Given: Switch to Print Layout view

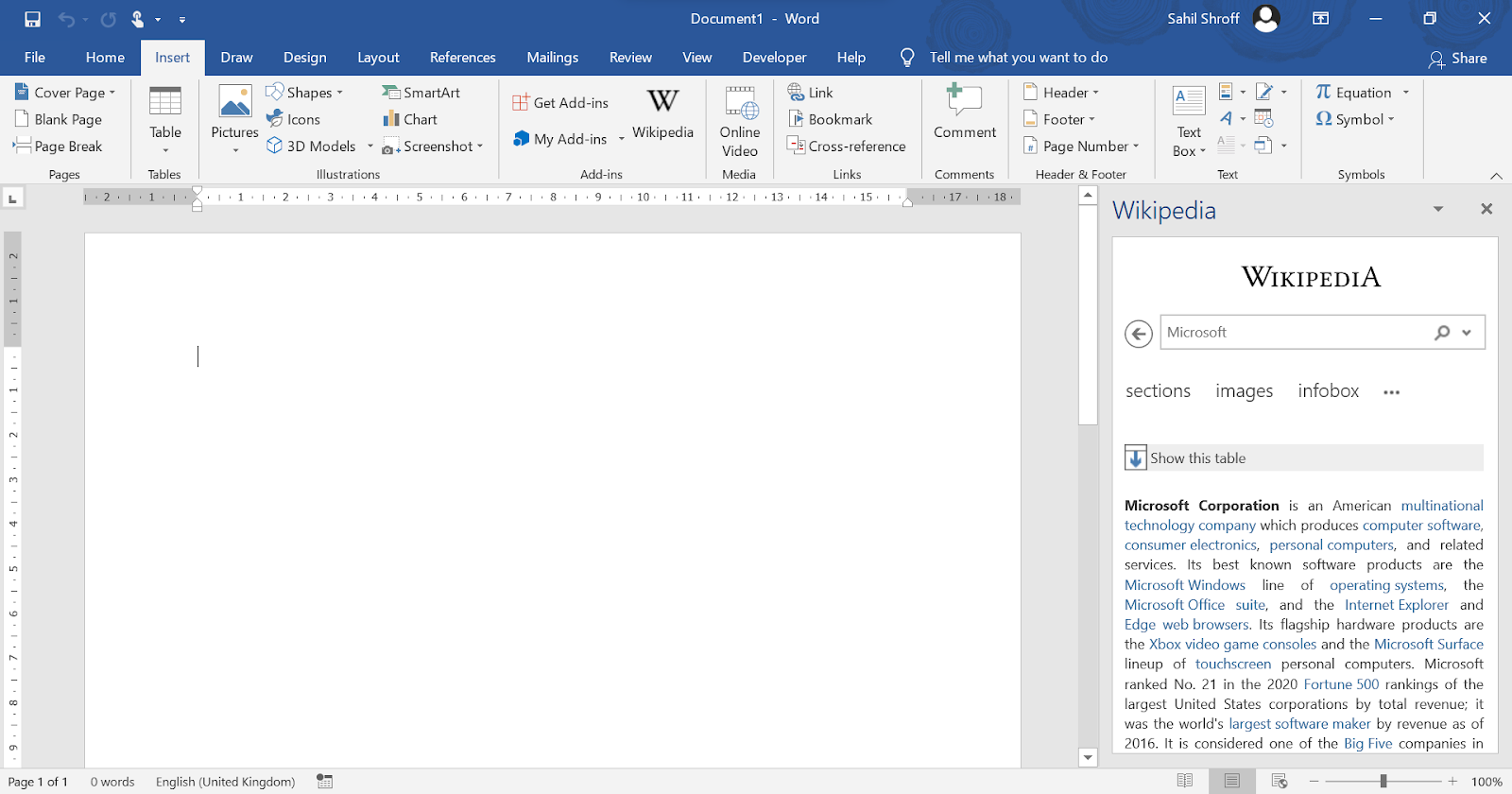Looking at the screenshot, I should (1231, 781).
